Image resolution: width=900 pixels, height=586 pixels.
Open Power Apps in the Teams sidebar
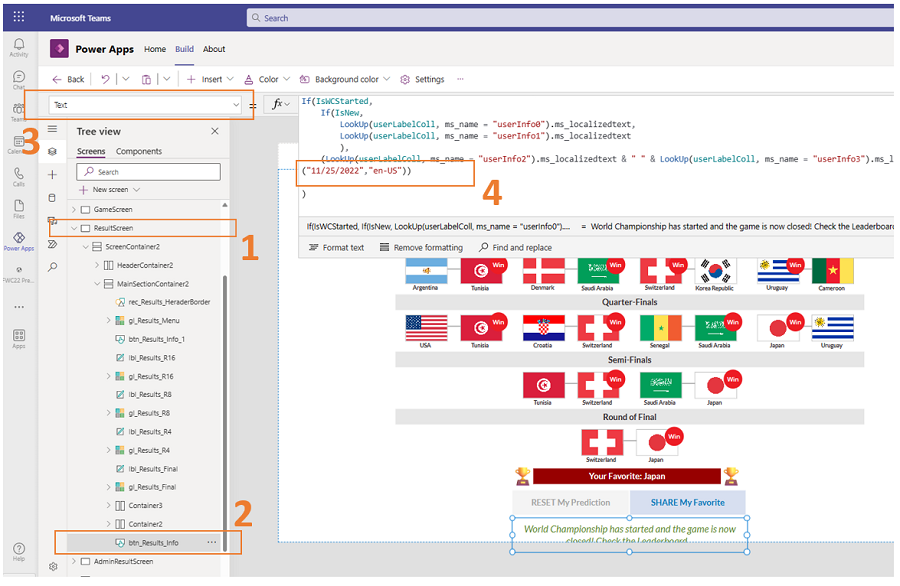coord(18,241)
